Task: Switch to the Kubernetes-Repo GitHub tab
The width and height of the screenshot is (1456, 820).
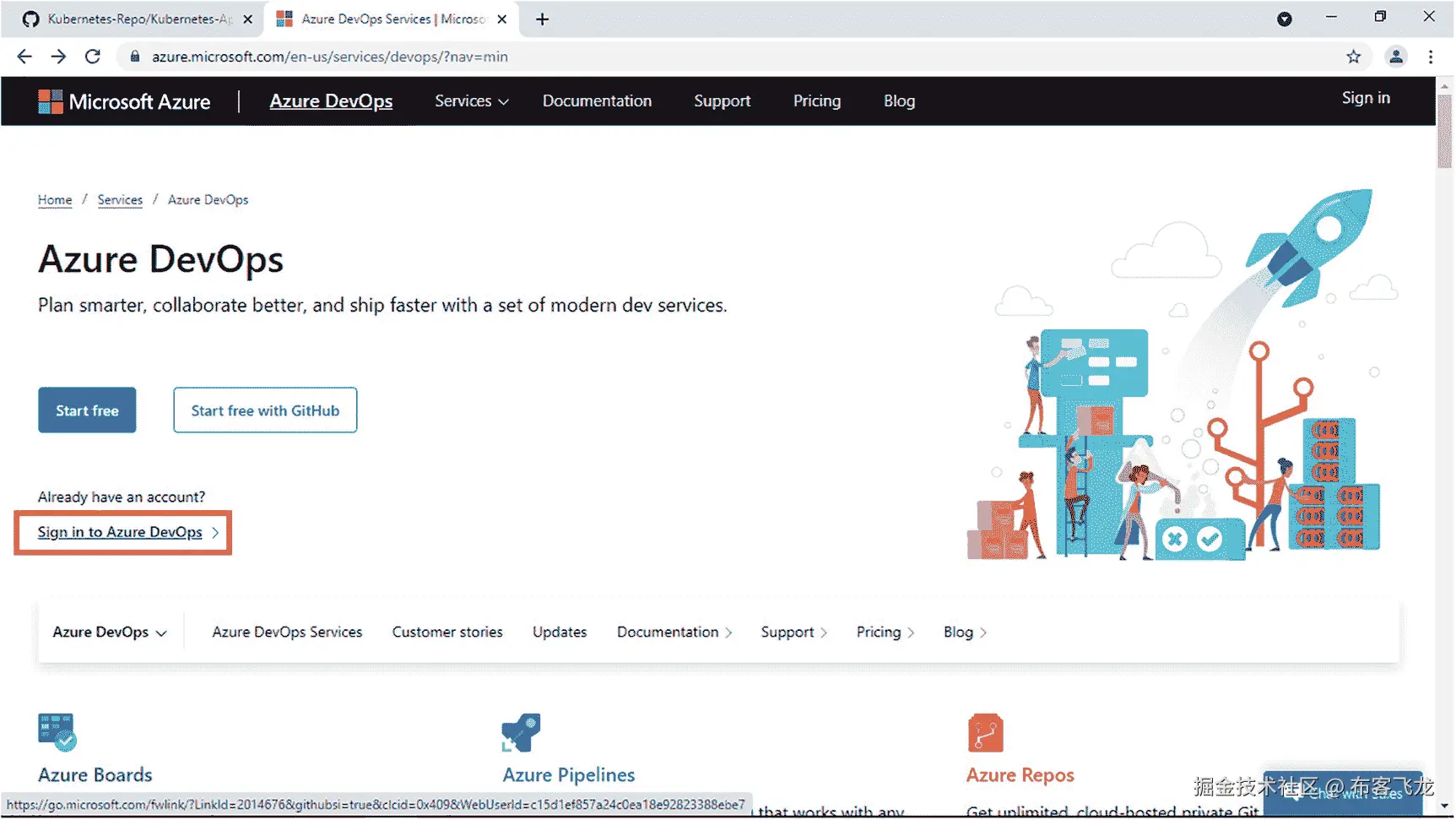Action: (135, 19)
